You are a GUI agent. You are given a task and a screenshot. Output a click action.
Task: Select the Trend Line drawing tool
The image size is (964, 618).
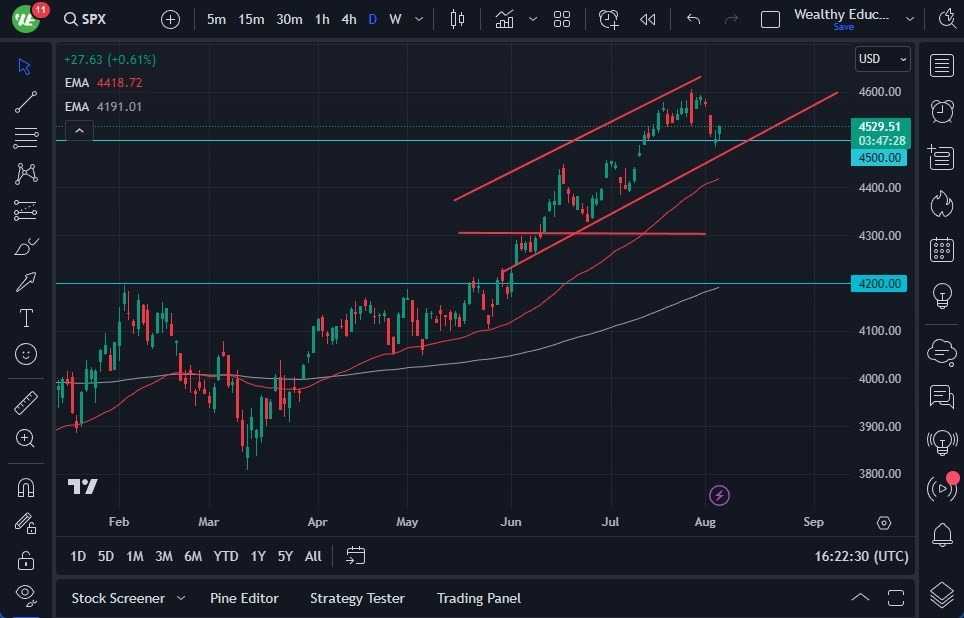[x=25, y=101]
